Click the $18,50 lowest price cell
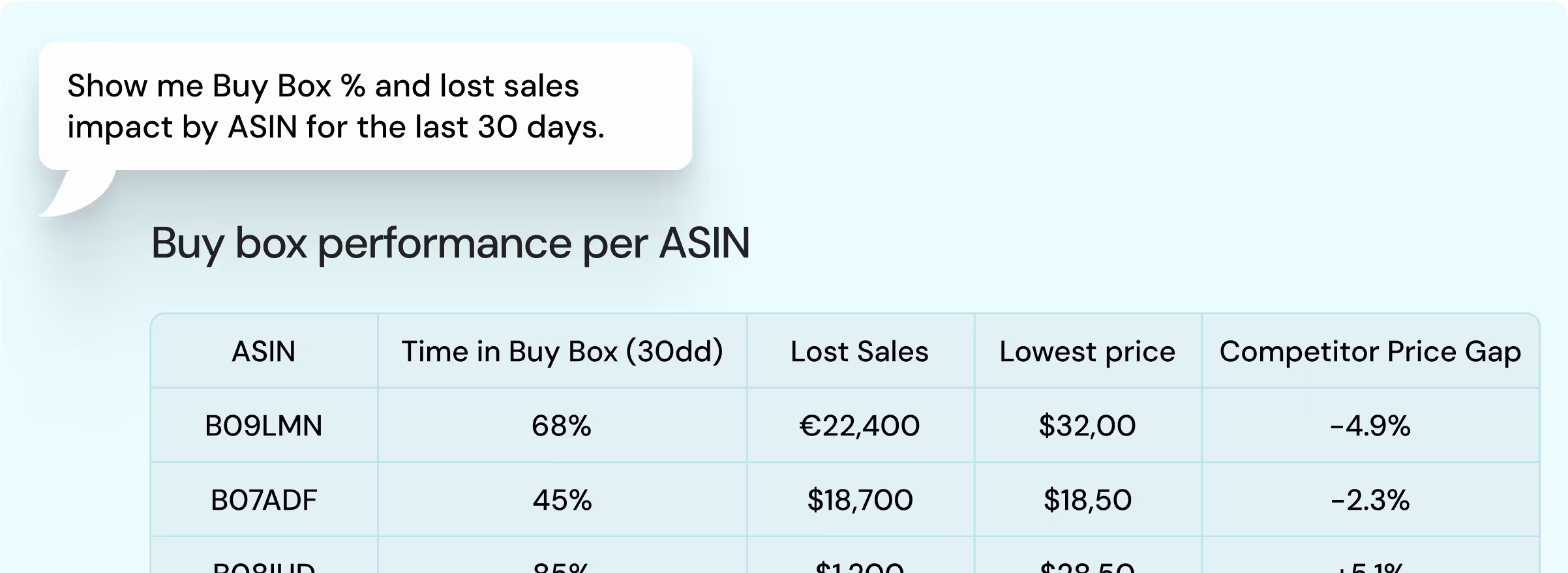 1087,501
